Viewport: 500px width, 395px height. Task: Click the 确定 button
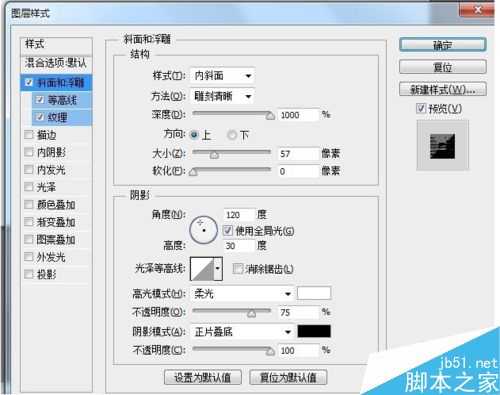(442, 45)
